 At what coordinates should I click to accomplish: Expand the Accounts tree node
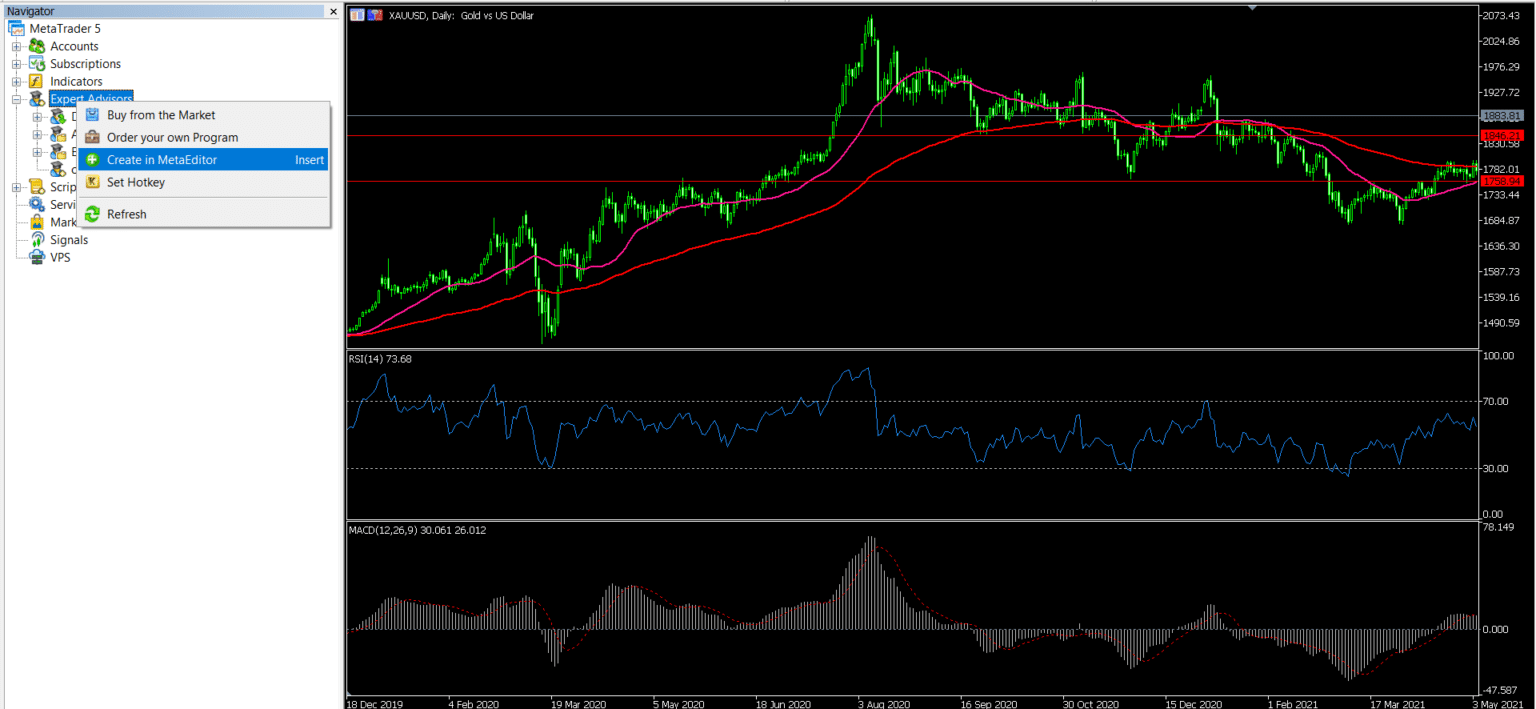point(14,46)
